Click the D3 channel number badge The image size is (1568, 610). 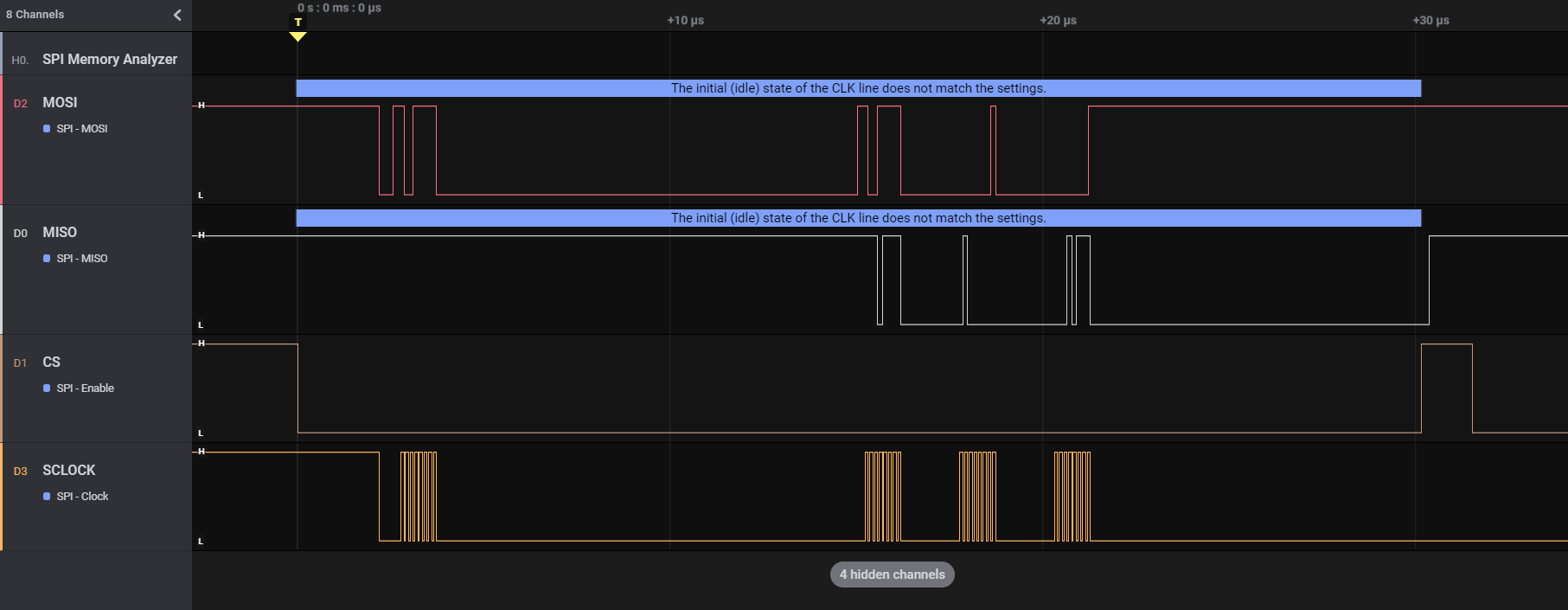[x=21, y=471]
